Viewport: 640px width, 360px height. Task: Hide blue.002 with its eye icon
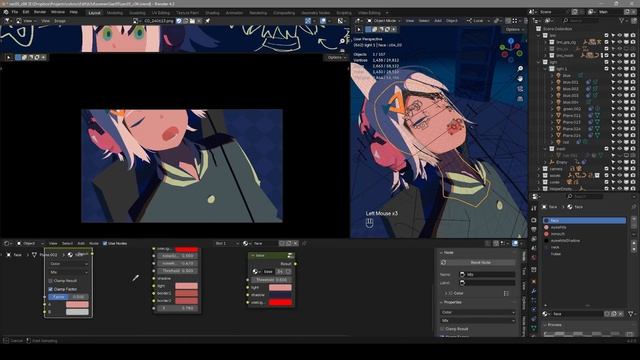[620, 89]
